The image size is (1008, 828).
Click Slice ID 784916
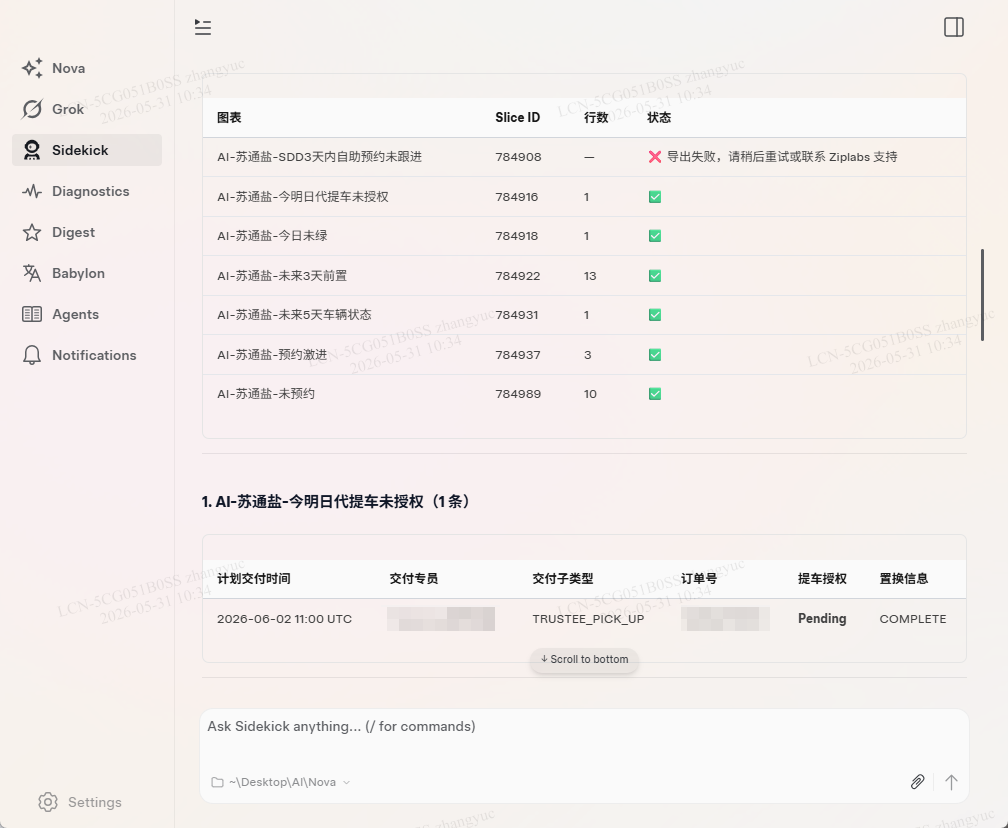pos(517,197)
